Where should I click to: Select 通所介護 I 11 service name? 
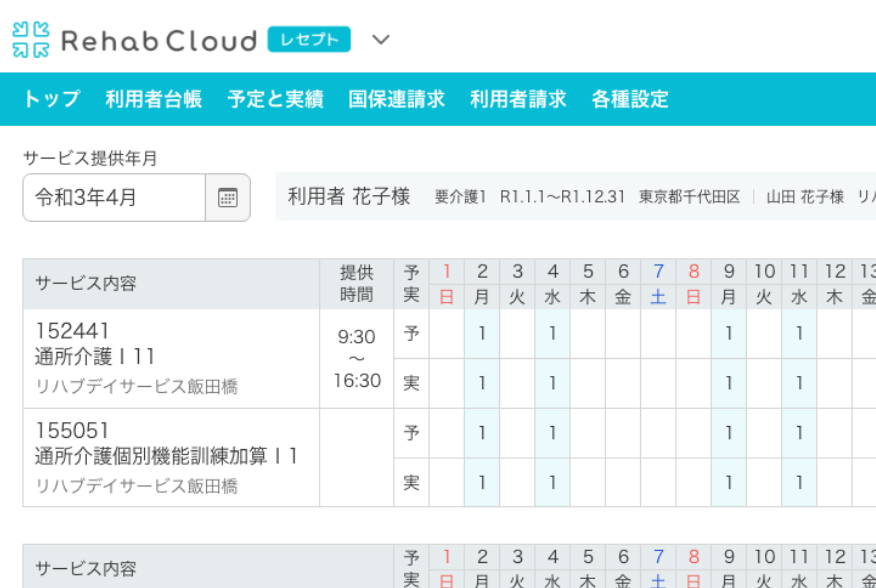pos(94,356)
